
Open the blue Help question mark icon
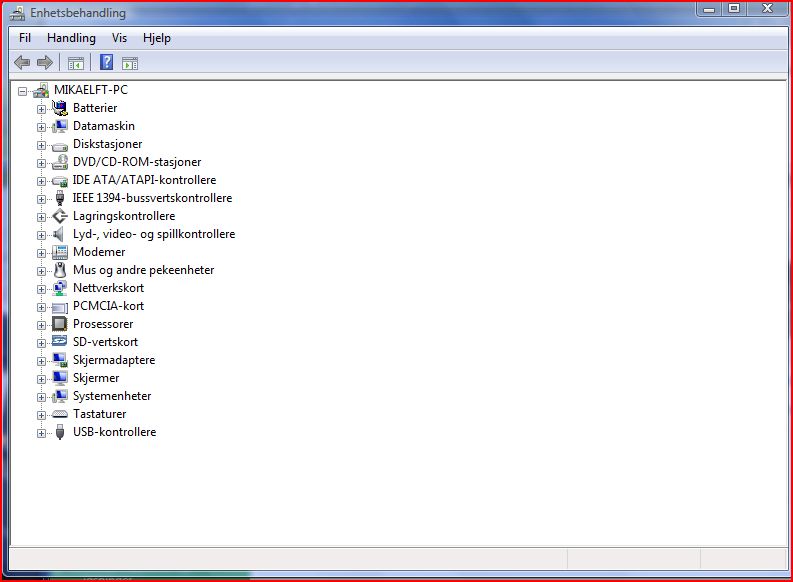point(106,62)
